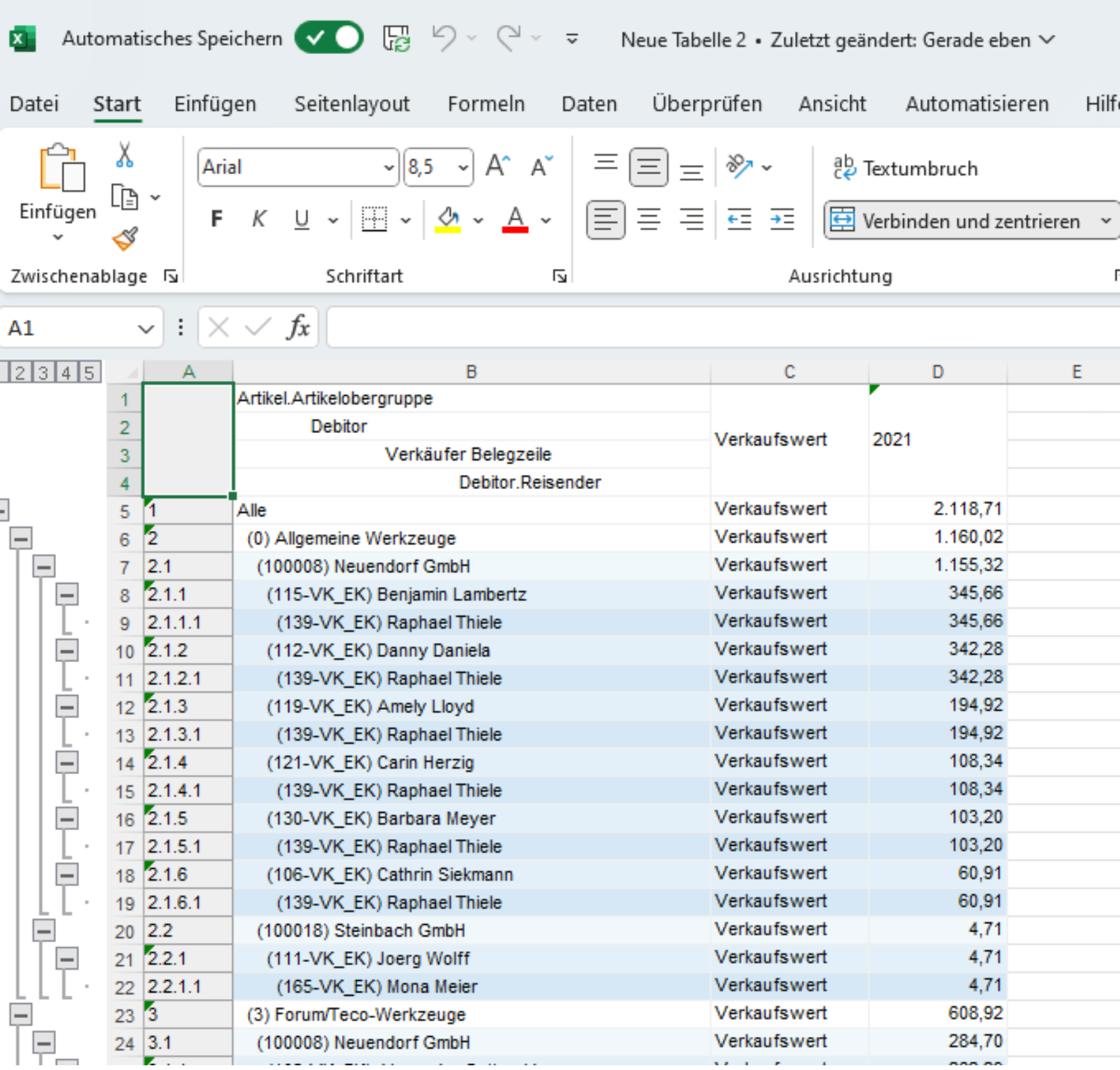1120x1070 pixels.
Task: Click Verbinden und zentrieren button
Action: click(959, 220)
